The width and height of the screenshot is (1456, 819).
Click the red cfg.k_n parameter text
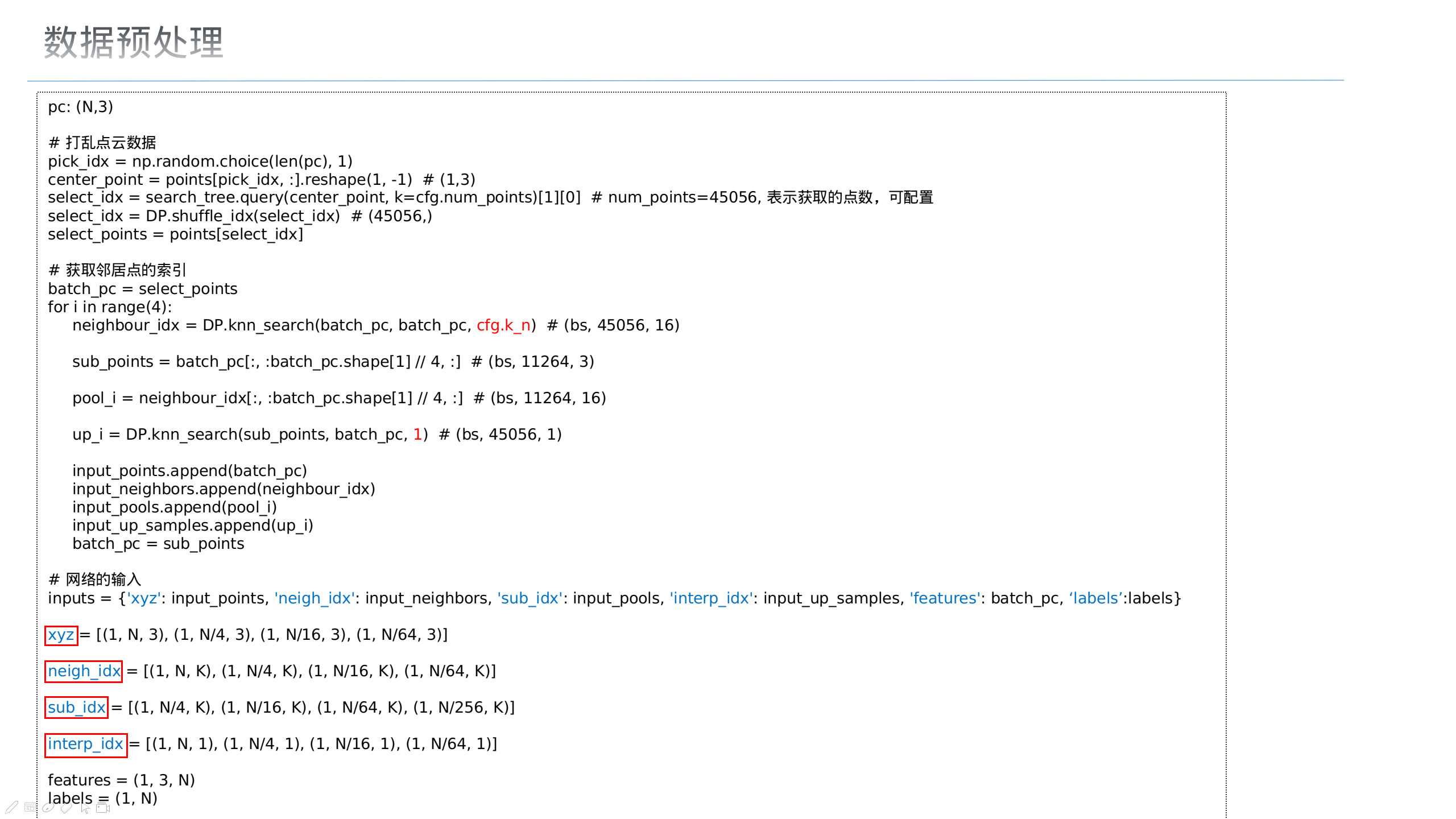point(503,325)
